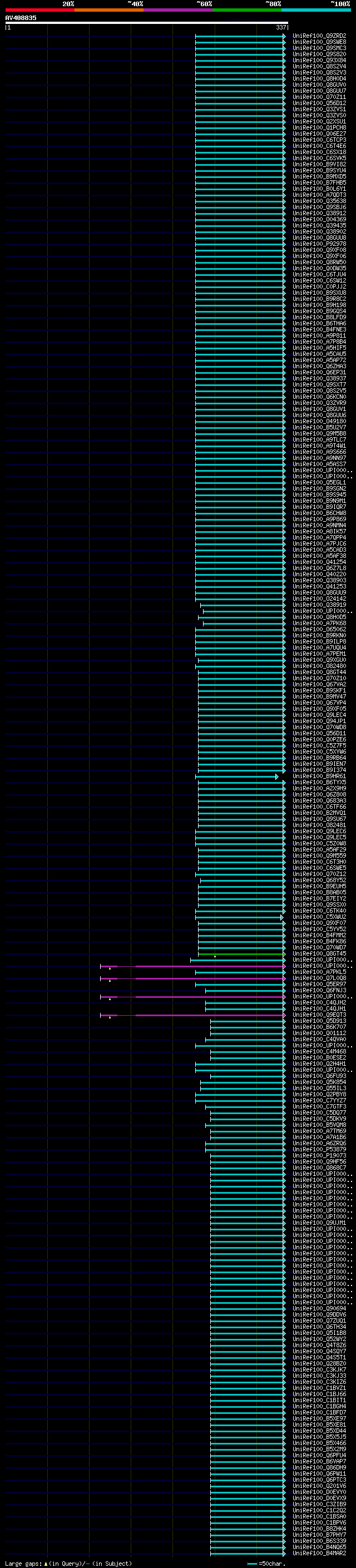Select the UniRef100_B9R8C2 label
The width and height of the screenshot is (356, 1568).
[319, 299]
